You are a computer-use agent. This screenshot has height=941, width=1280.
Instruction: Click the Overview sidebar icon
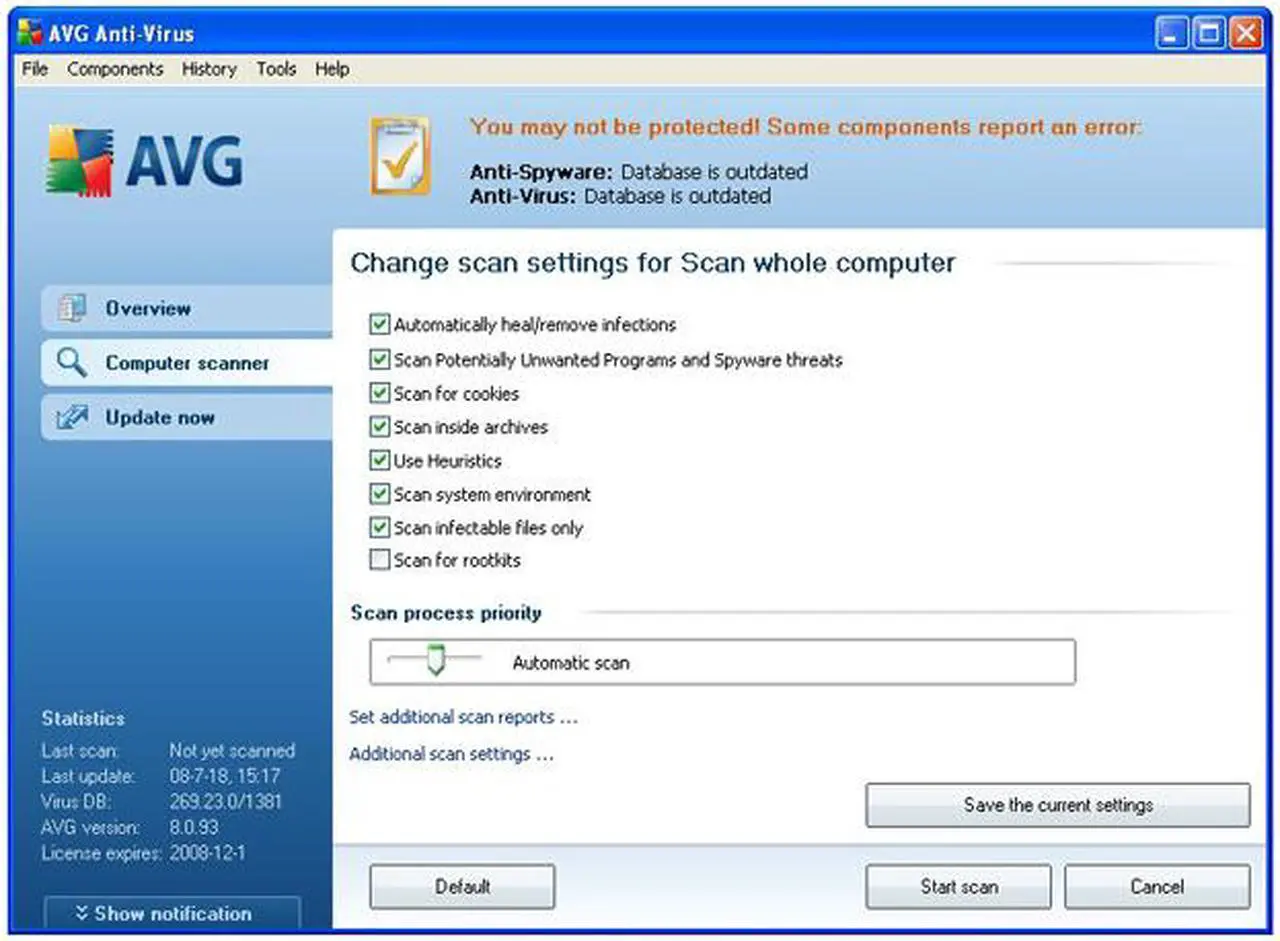click(x=72, y=309)
